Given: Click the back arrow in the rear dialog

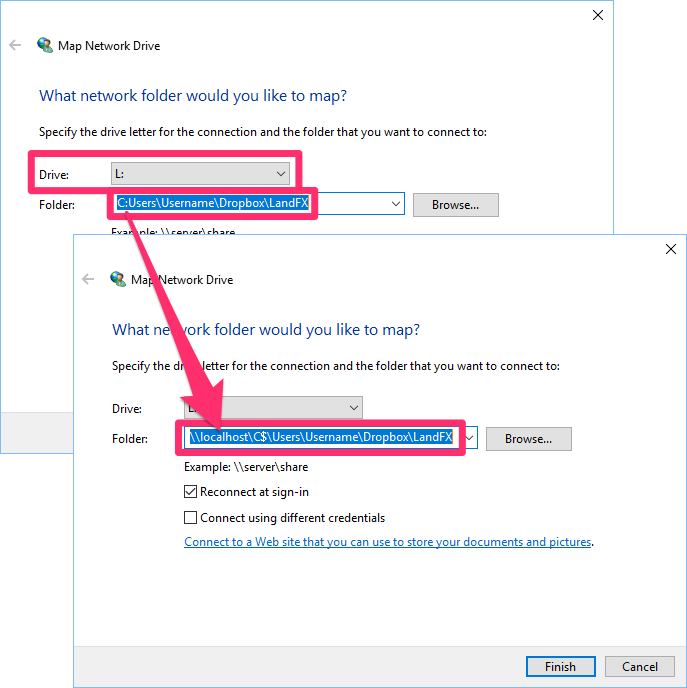Looking at the screenshot, I should pos(15,46).
